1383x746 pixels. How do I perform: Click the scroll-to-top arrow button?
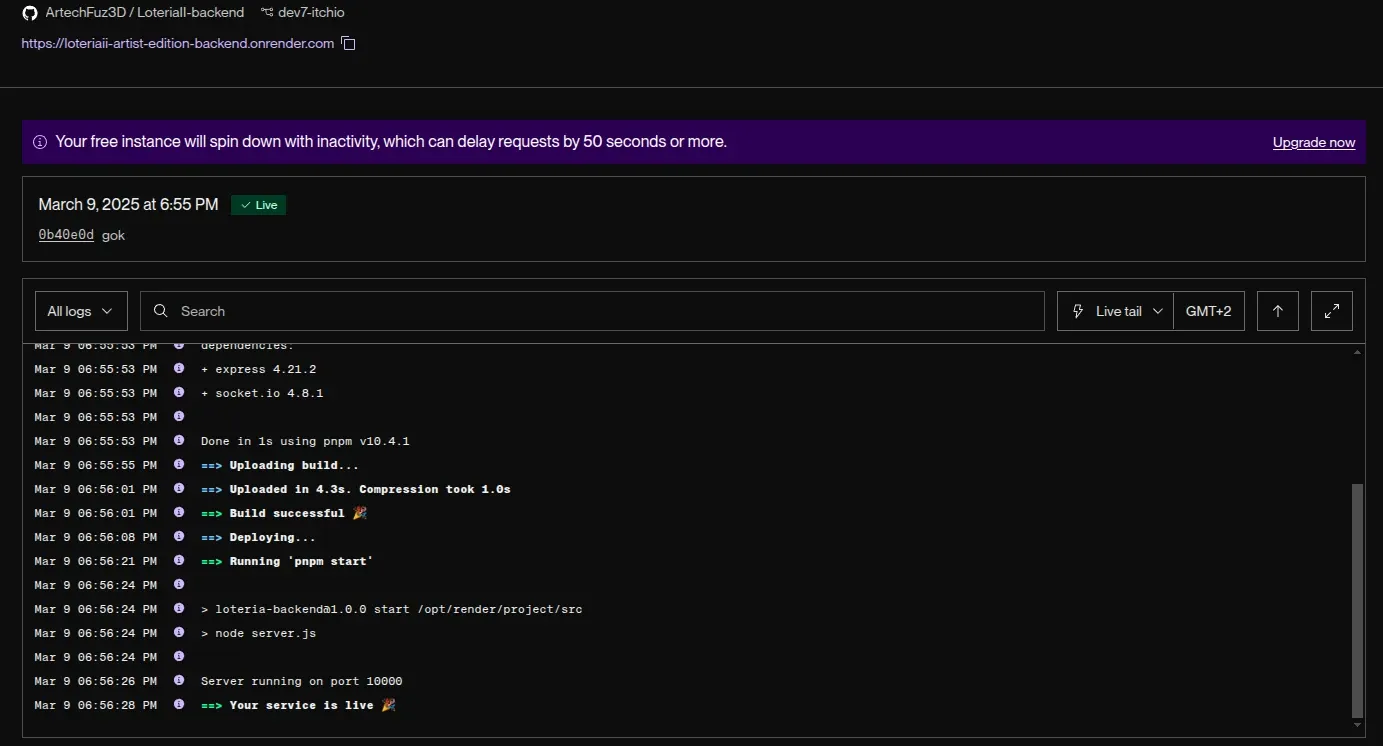1277,311
